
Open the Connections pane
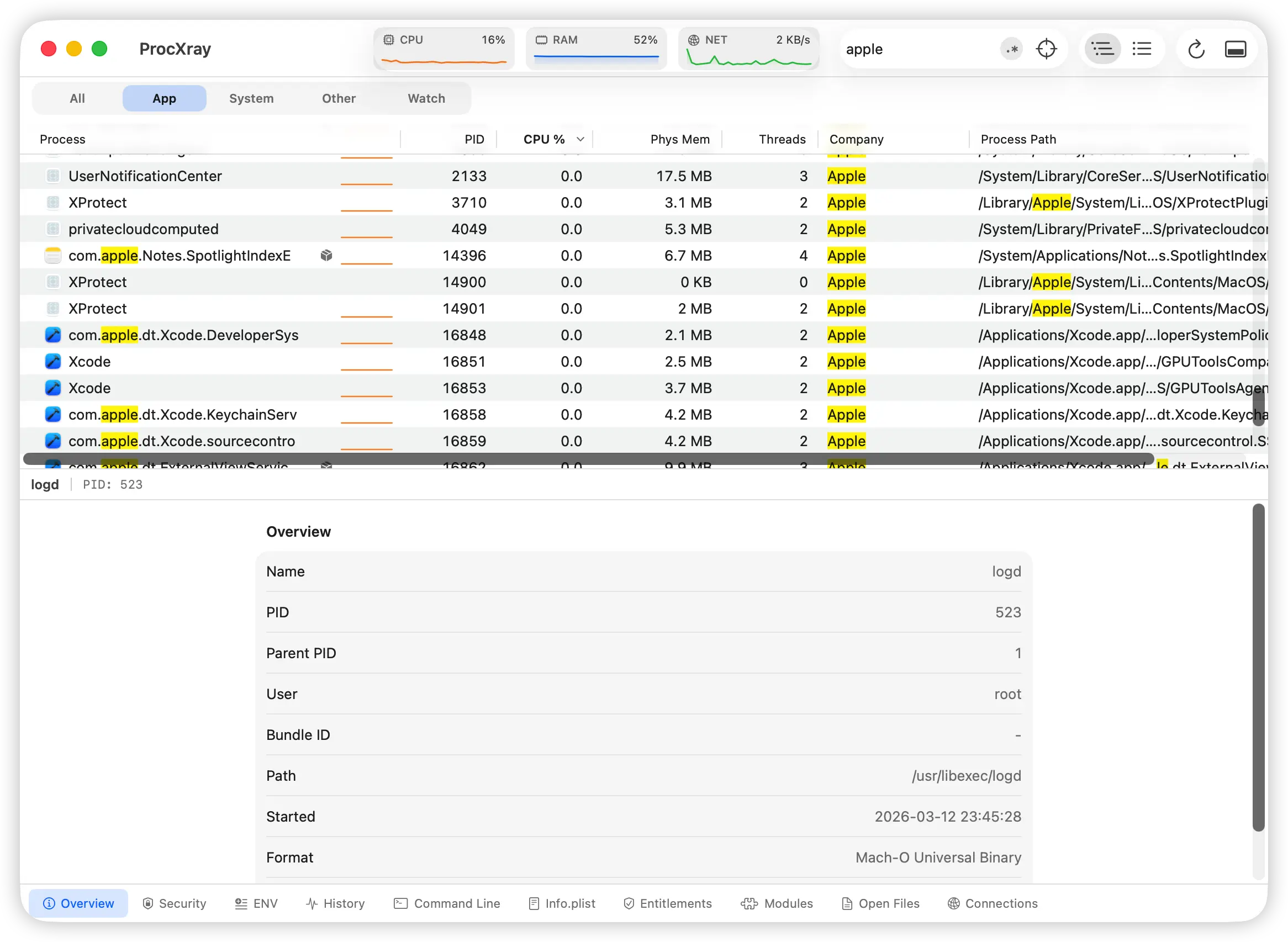[x=992, y=903]
